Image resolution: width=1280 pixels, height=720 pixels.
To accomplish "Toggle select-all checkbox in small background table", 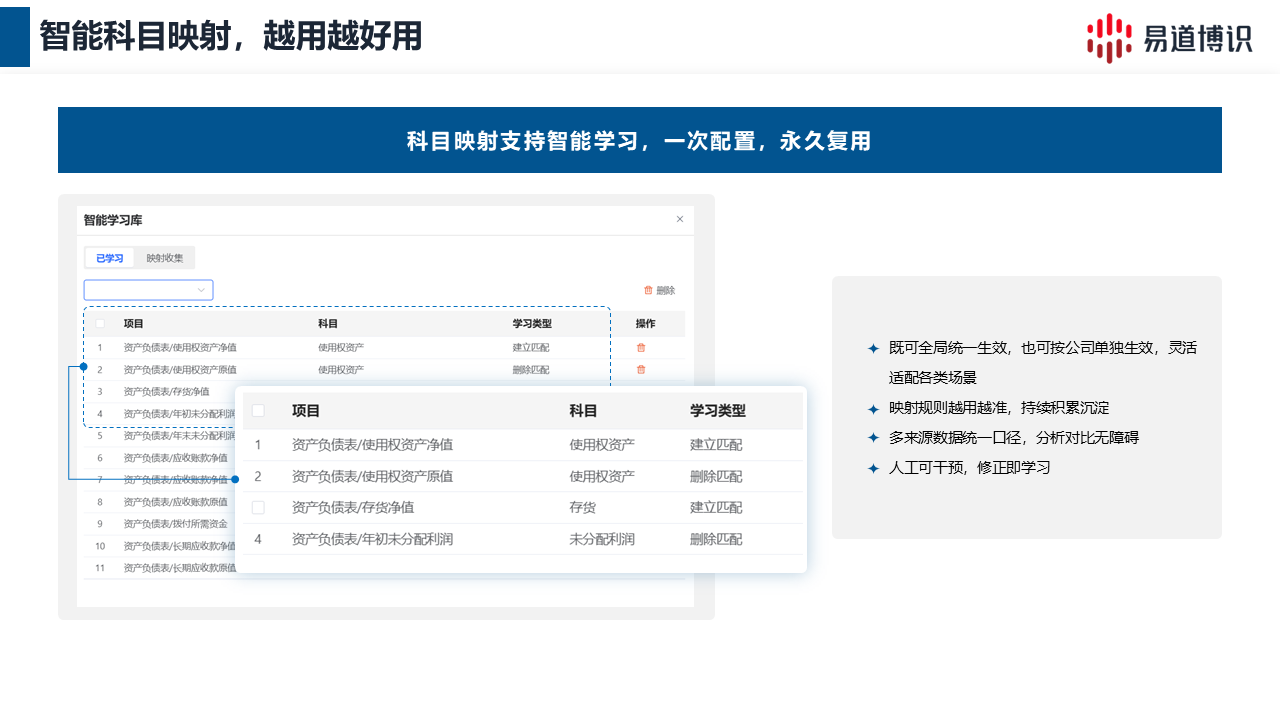I will (100, 324).
